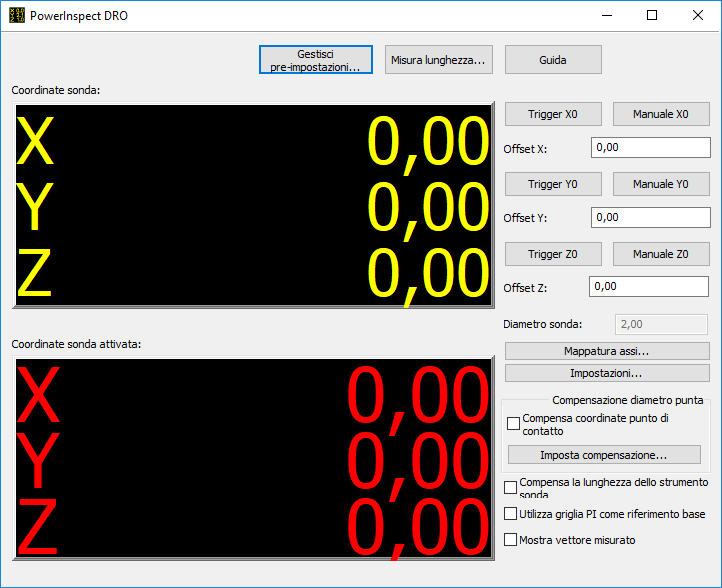Screen dimensions: 722x588
Task: Click Manuale X0 button
Action: pyautogui.click(x=661, y=114)
